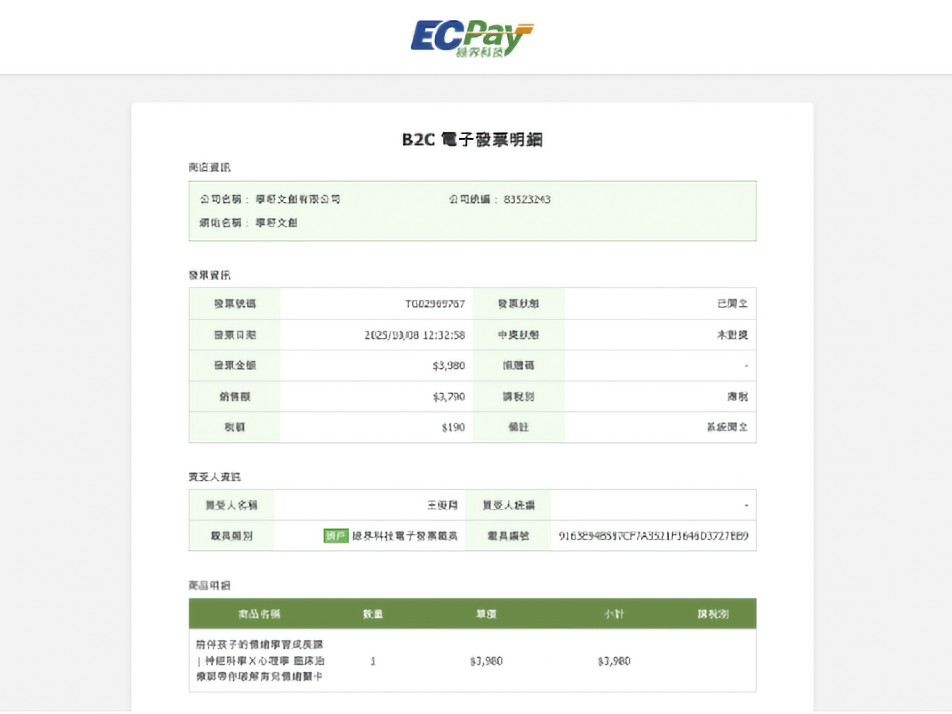Image resolution: width=952 pixels, height=714 pixels.
Task: Select the company tax ID 83523243
Action: [527, 199]
